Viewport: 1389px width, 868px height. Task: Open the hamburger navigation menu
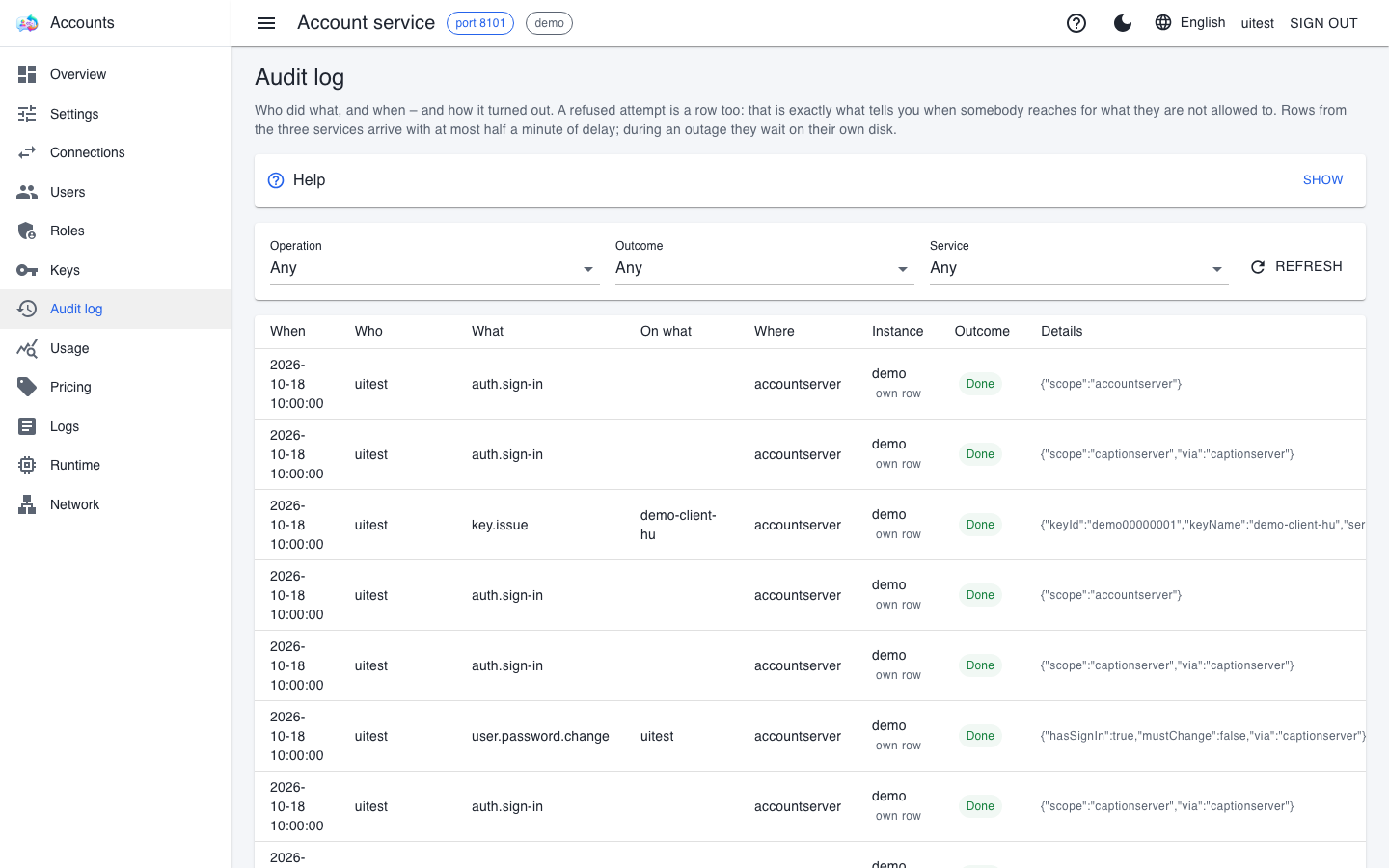266,23
